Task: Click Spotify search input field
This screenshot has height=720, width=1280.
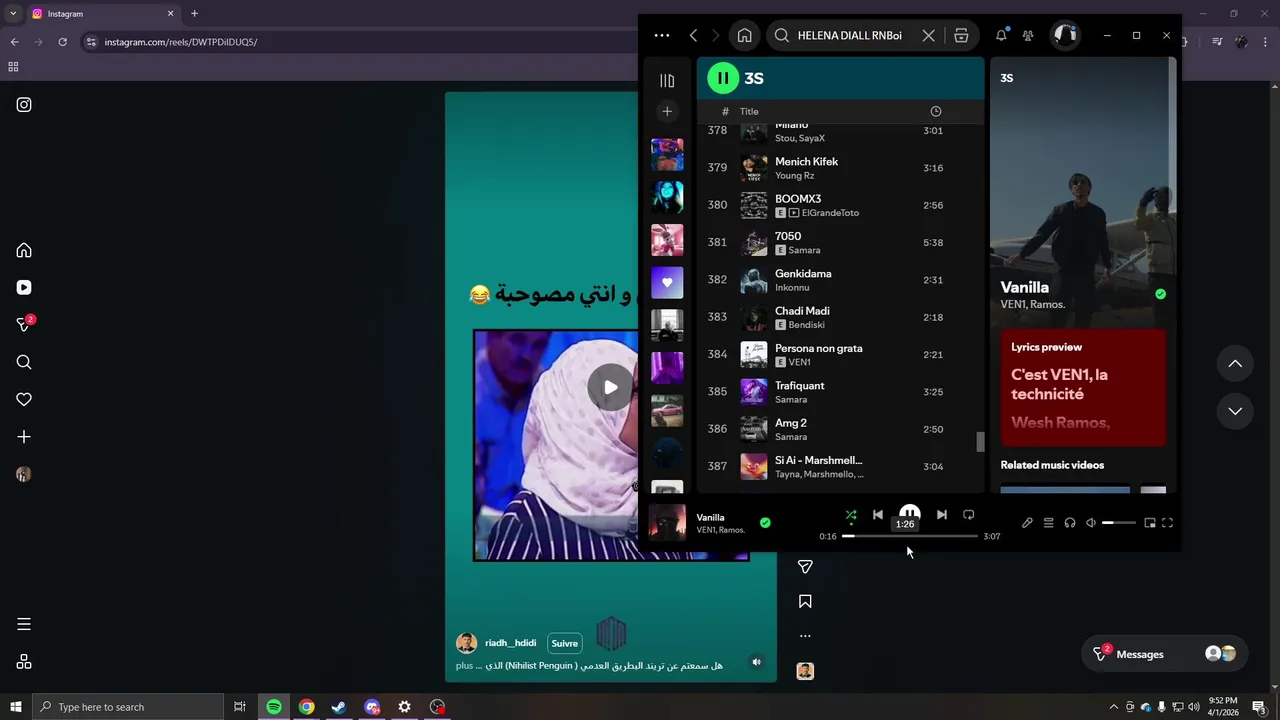Action: point(851,35)
